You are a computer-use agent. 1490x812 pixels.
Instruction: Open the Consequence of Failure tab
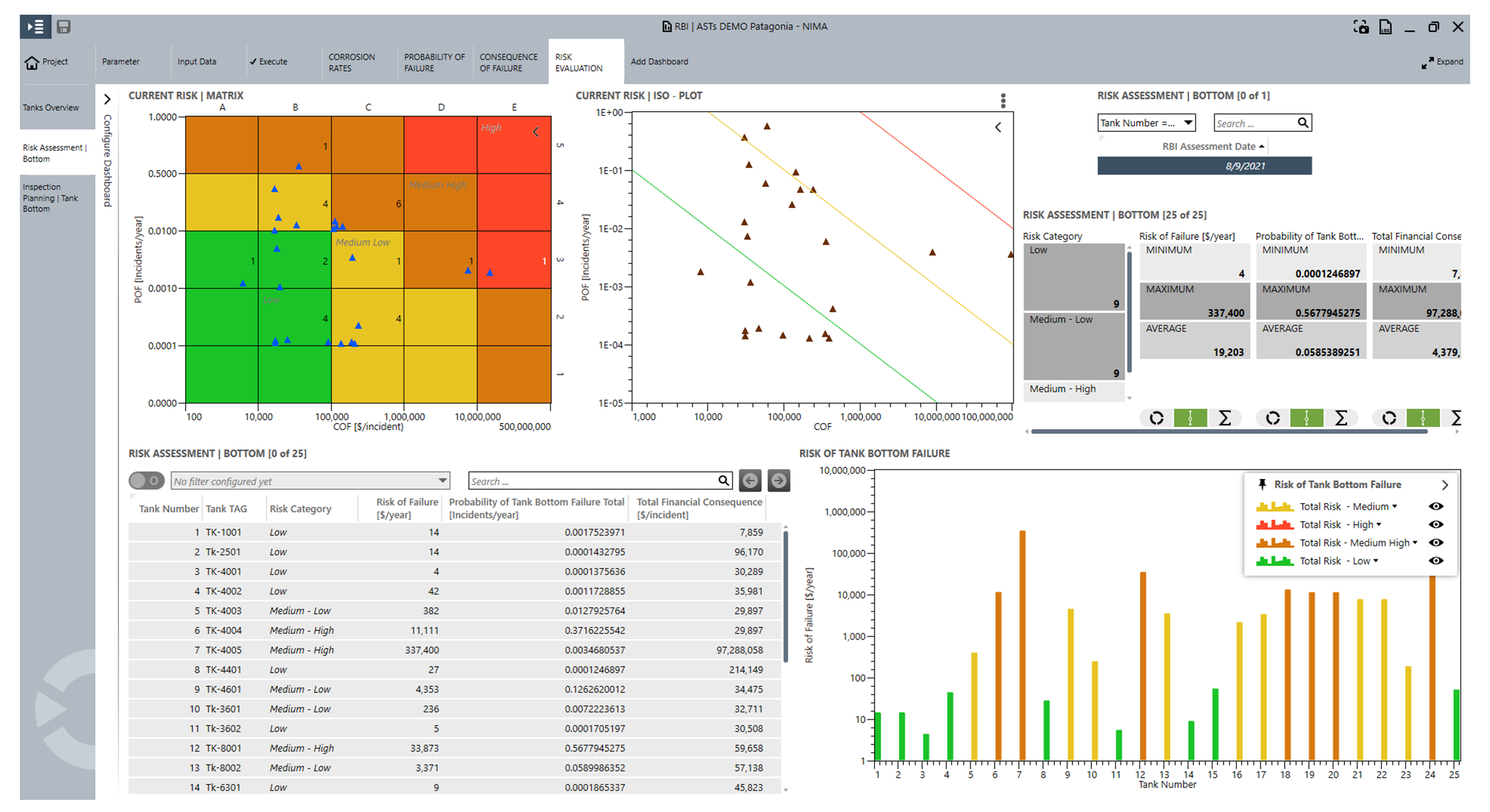click(508, 62)
